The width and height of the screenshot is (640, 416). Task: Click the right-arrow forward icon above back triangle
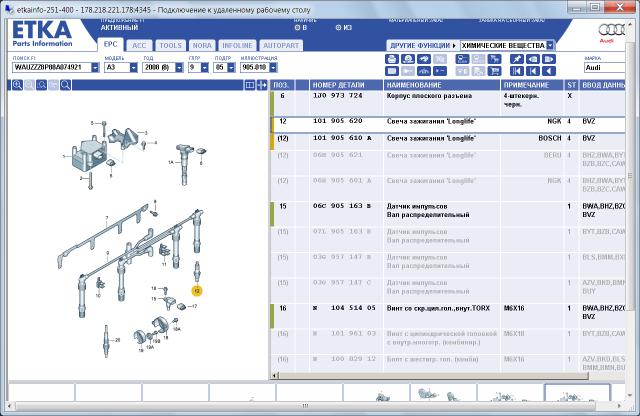(x=549, y=59)
